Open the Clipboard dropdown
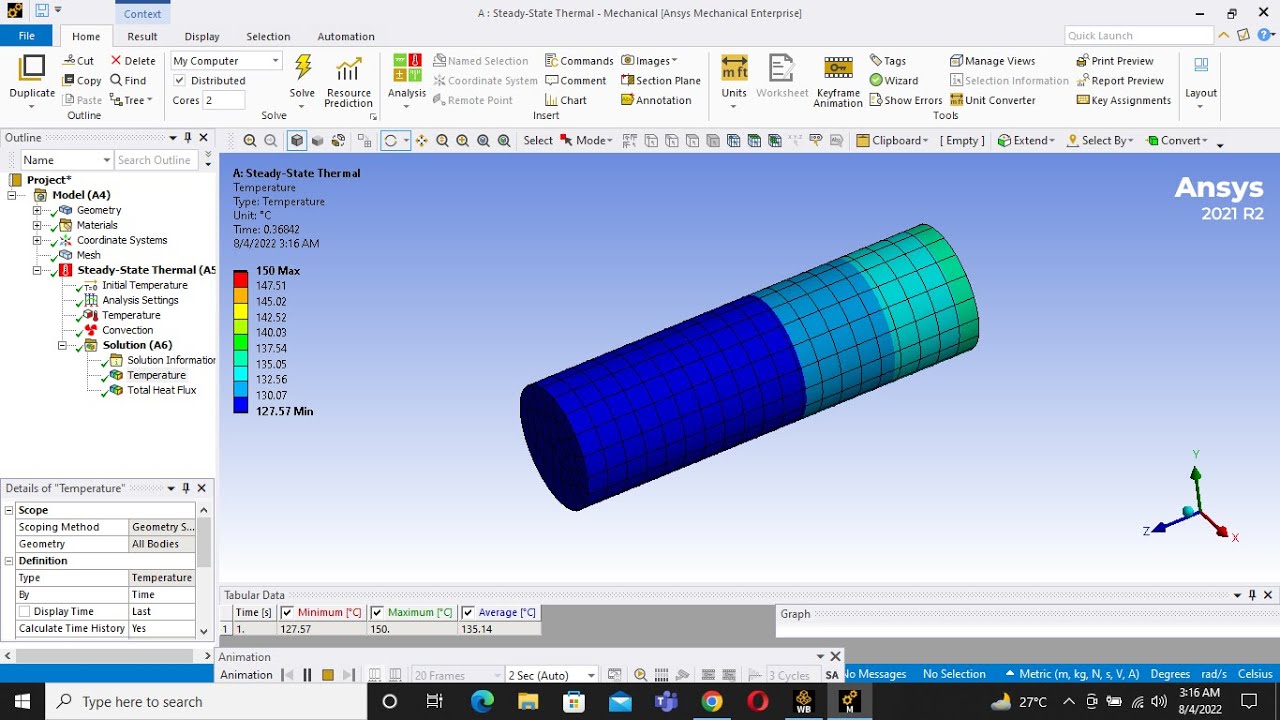Screen dimensions: 1280x720 (892, 141)
